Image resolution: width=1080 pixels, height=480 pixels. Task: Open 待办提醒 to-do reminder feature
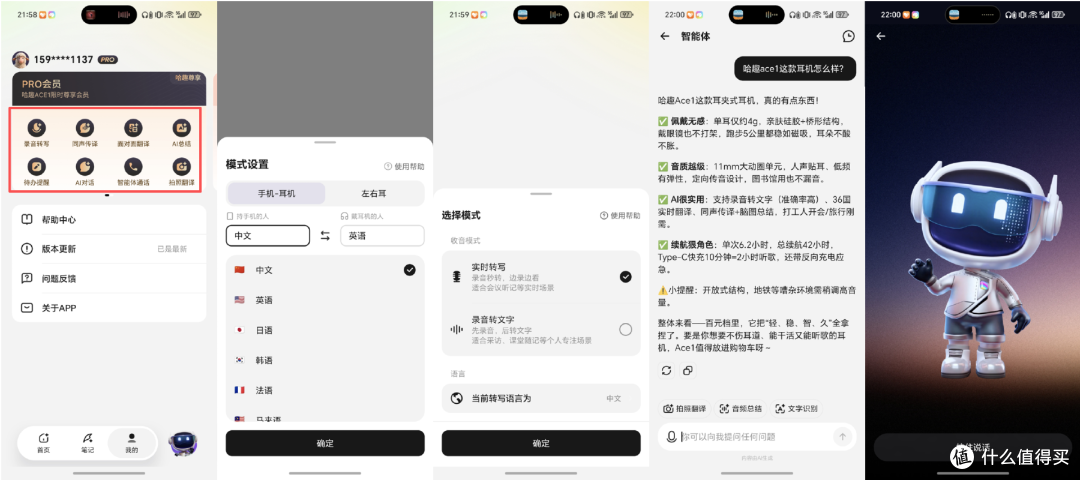tap(37, 171)
